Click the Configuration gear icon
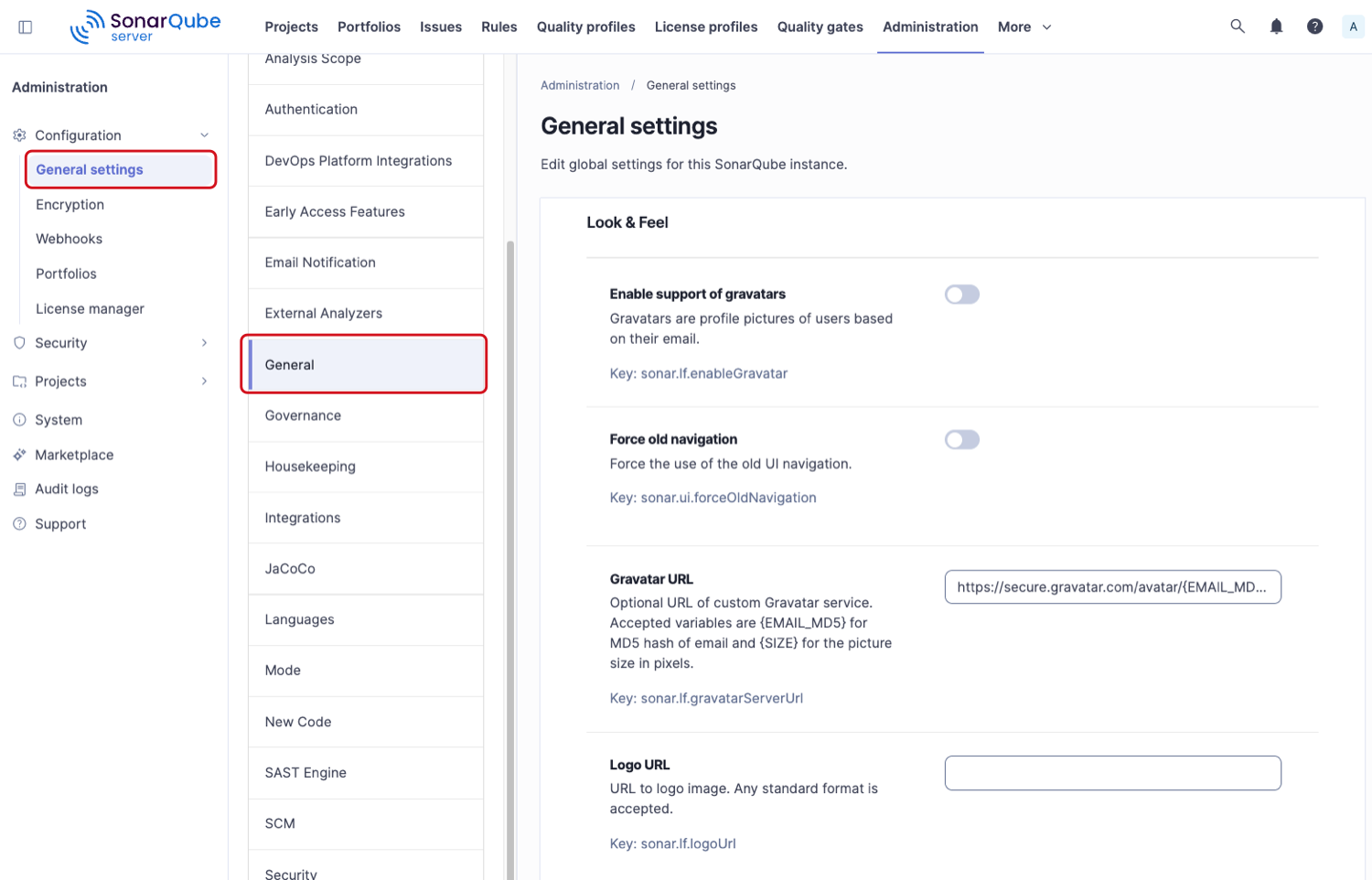1372x880 pixels. click(19, 135)
